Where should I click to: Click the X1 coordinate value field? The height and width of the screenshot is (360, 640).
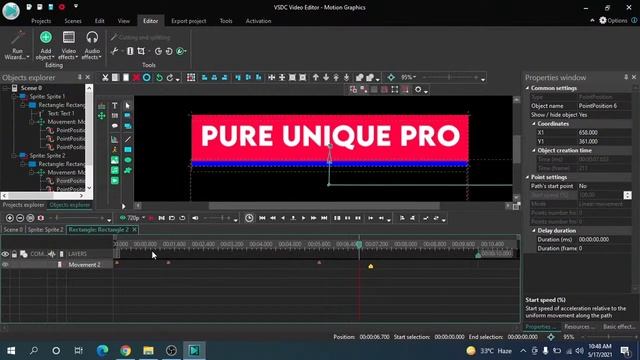pyautogui.click(x=604, y=133)
